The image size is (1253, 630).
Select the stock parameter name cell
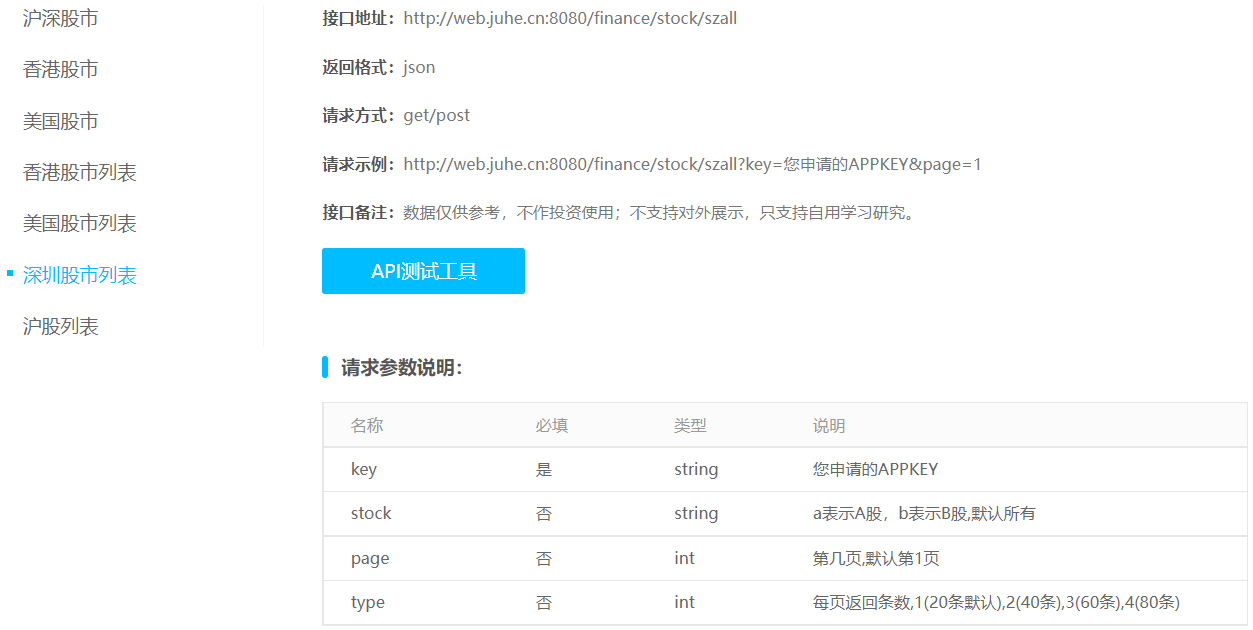point(371,513)
